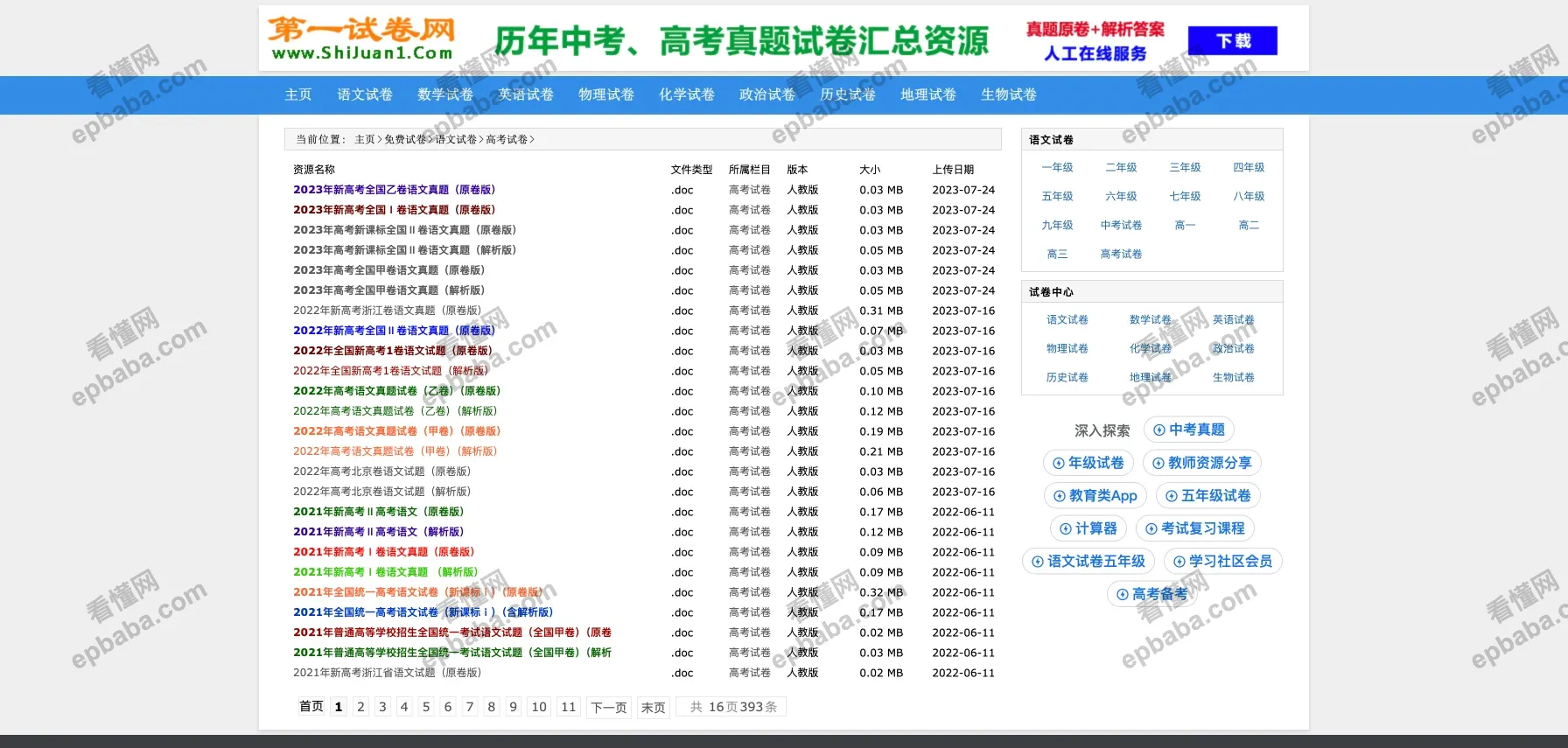Click the 第一试卷网 site logo
Viewport: 1568px width, 748px height.
tap(361, 39)
